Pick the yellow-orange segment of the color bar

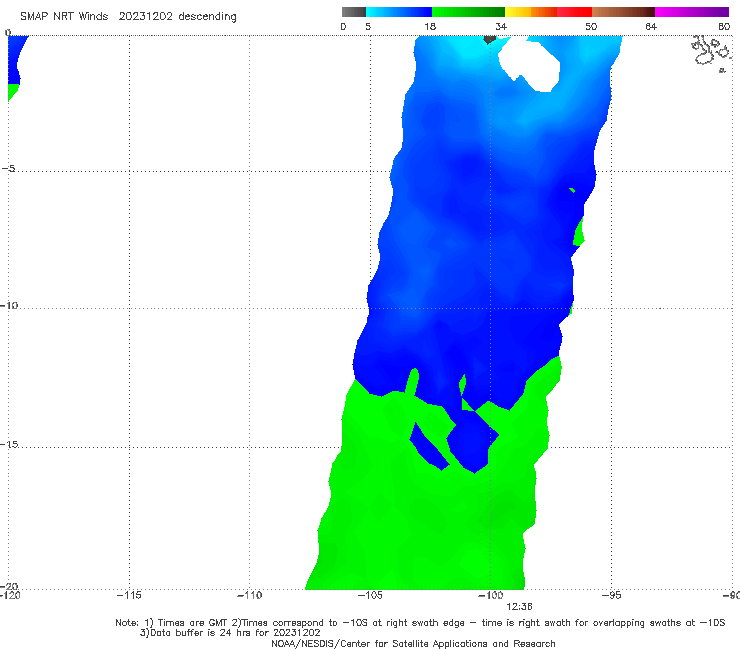[530, 12]
